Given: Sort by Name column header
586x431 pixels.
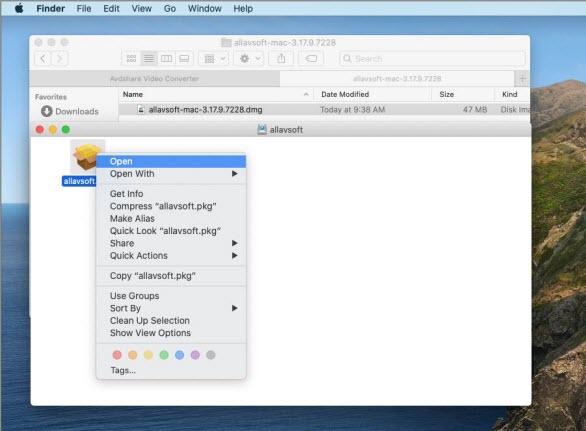Looking at the screenshot, I should 216,94.
